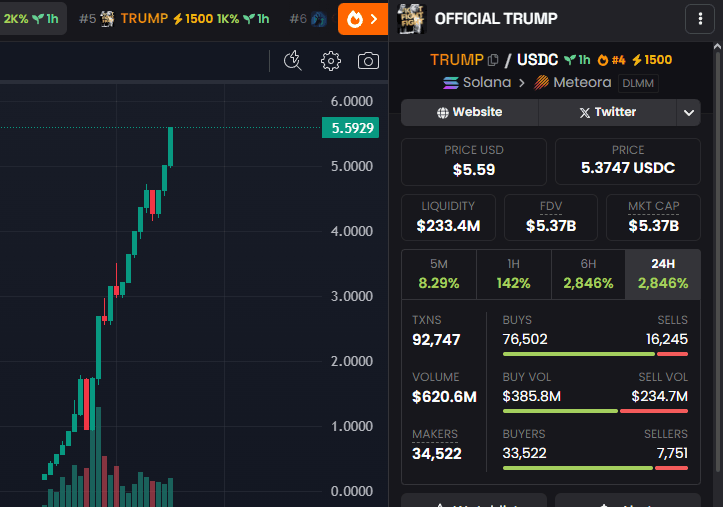
Task: Click the LIQUIDITY $233.4M box
Action: point(448,218)
